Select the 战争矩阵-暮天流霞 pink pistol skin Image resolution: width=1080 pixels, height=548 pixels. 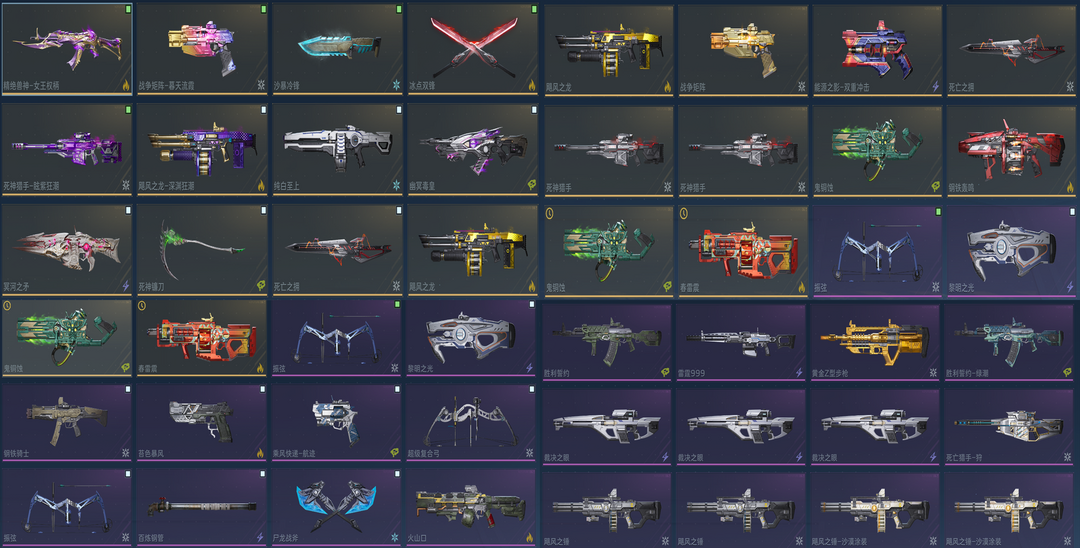(202, 48)
